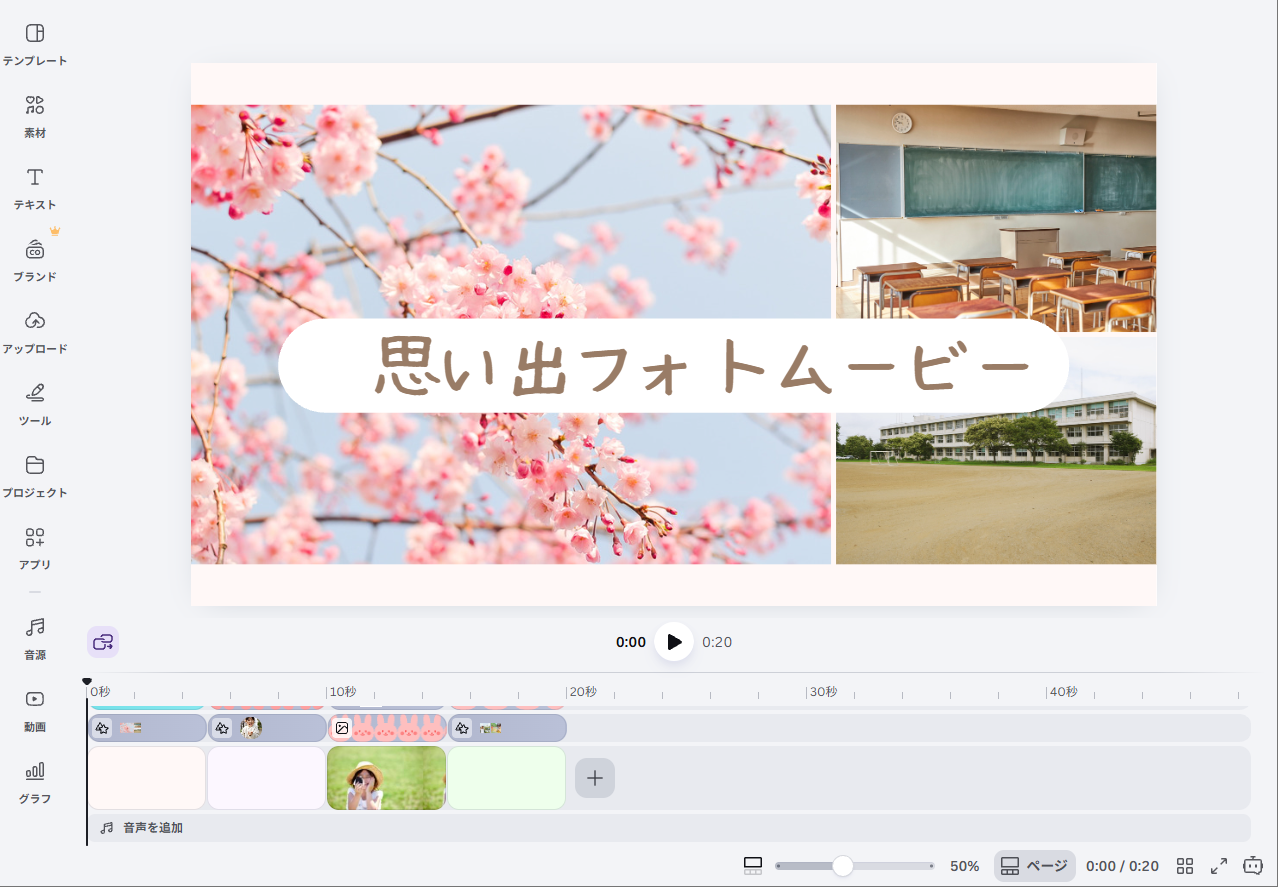Screen dimensions: 1278x887
Task: Toggle the ページ (Pages) timeline button
Action: pos(1035,866)
